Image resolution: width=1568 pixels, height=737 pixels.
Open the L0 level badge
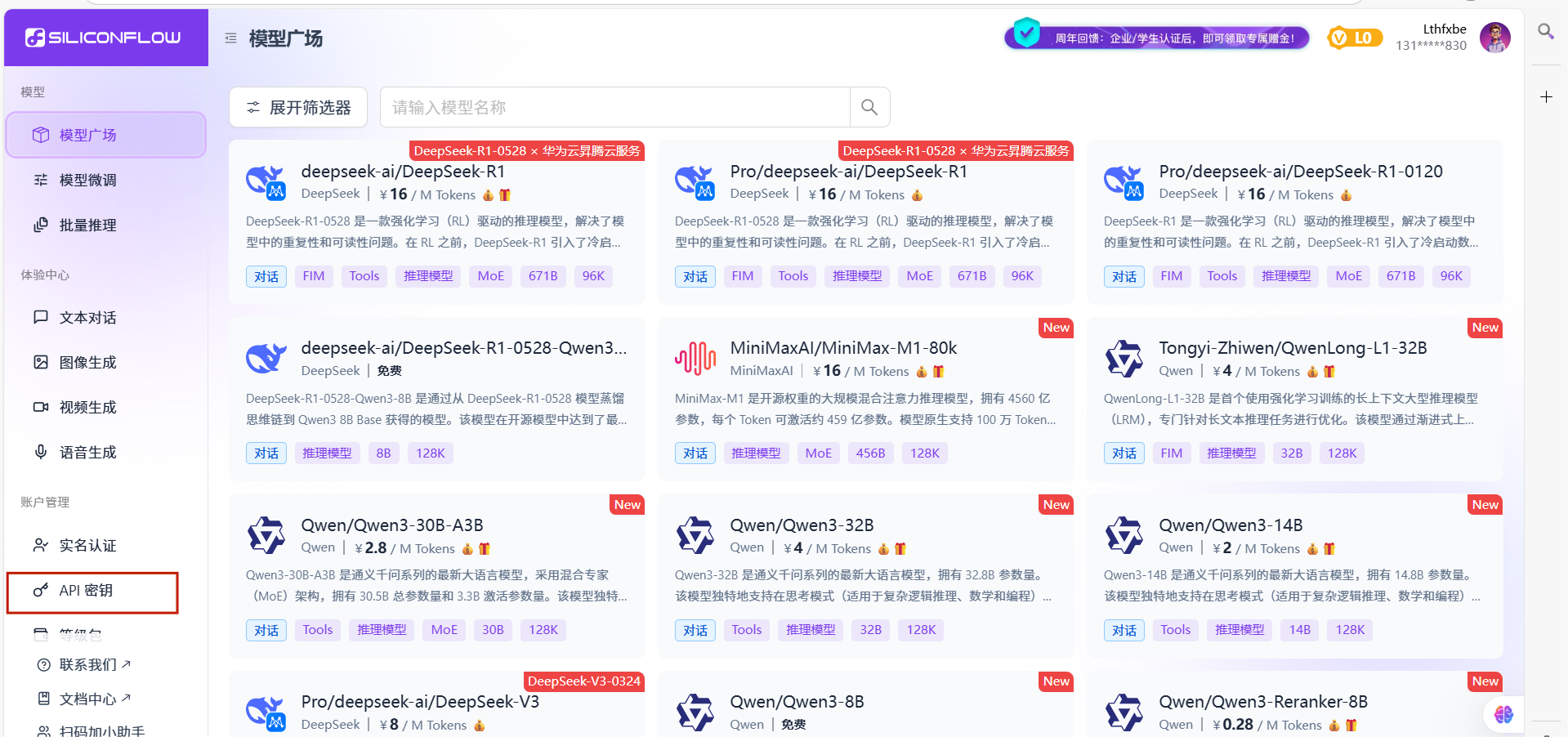(1355, 38)
